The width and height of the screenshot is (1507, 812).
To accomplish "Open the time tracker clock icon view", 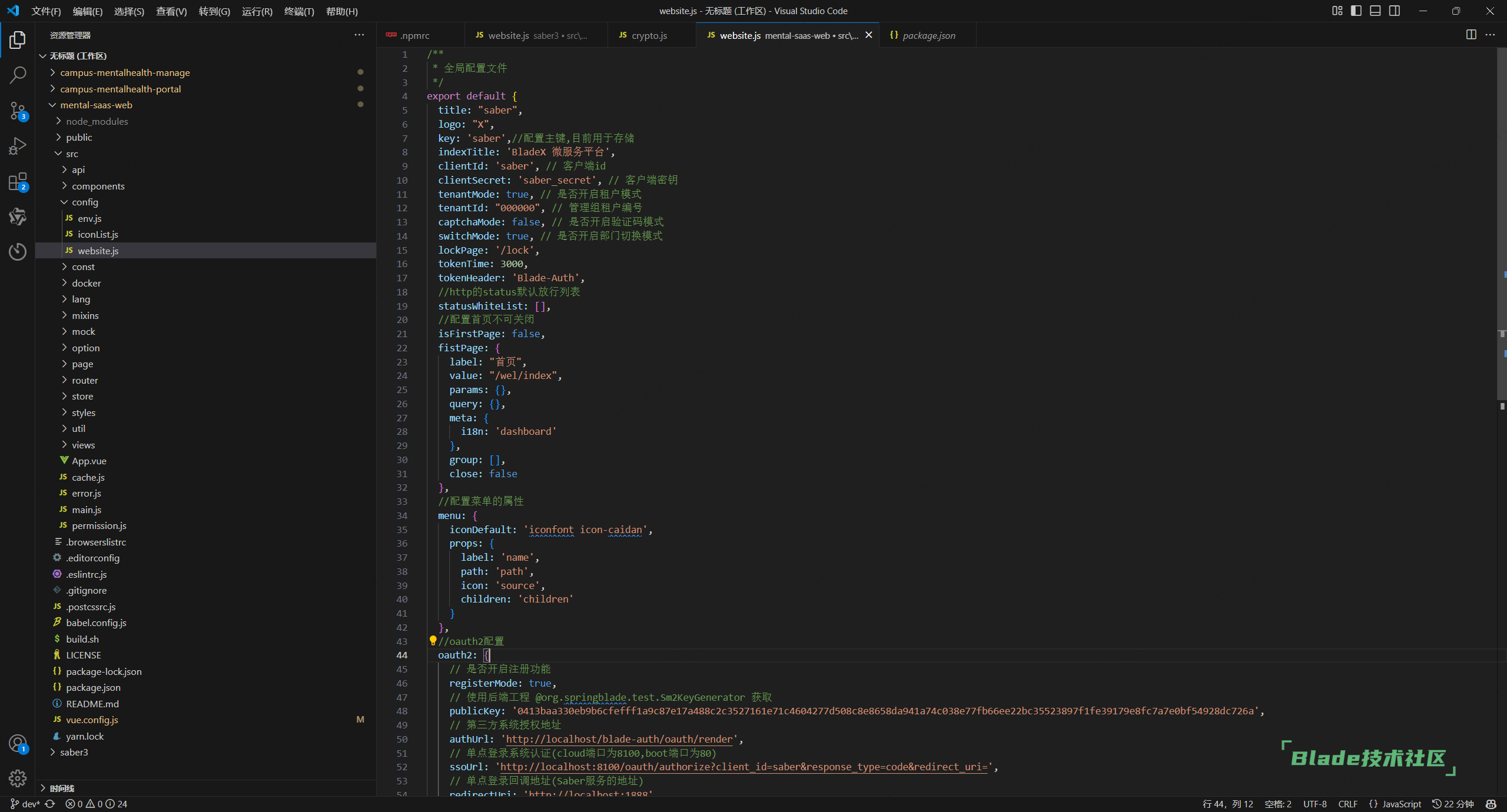I will [x=18, y=252].
